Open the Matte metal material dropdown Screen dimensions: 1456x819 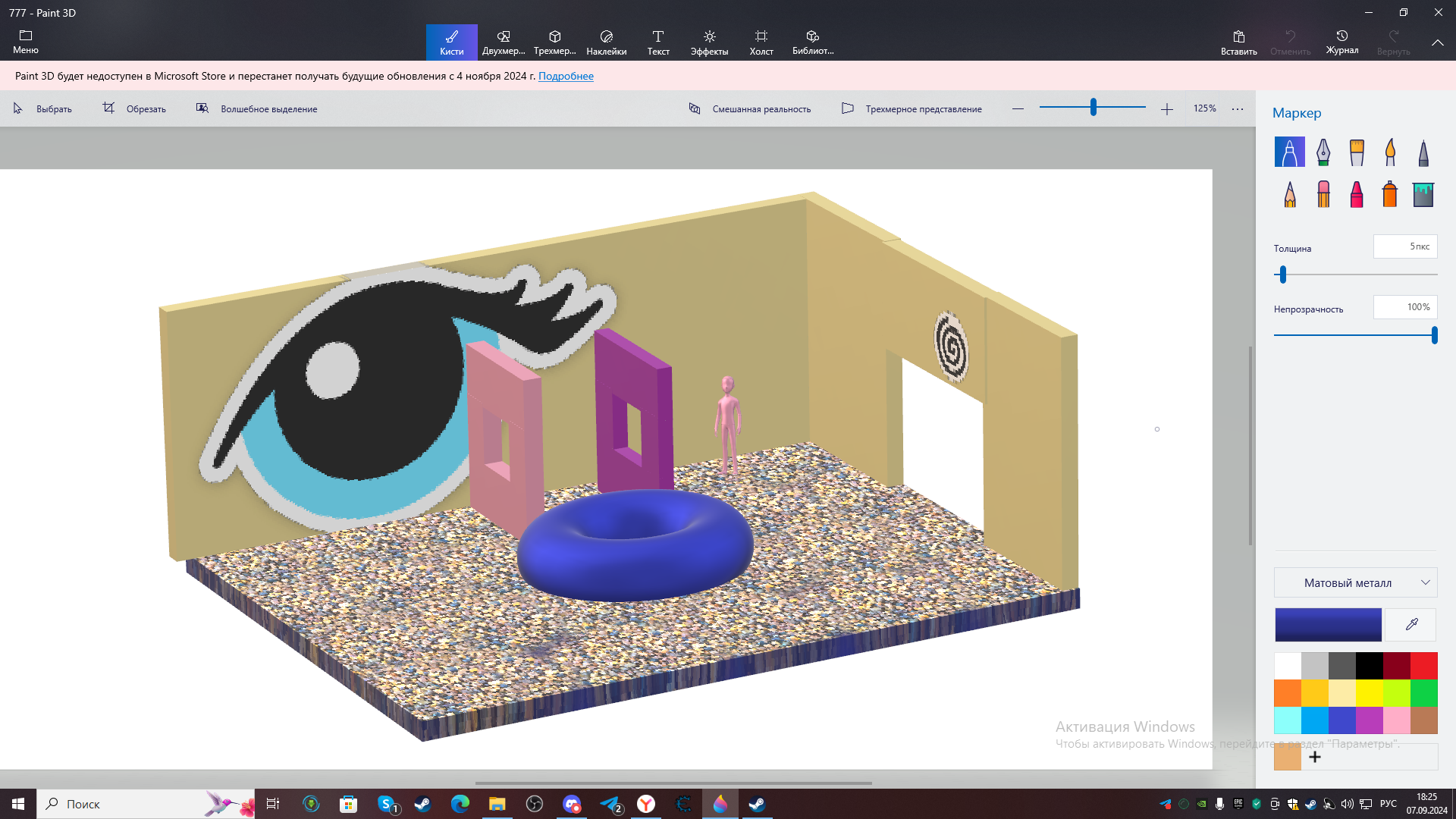1356,582
